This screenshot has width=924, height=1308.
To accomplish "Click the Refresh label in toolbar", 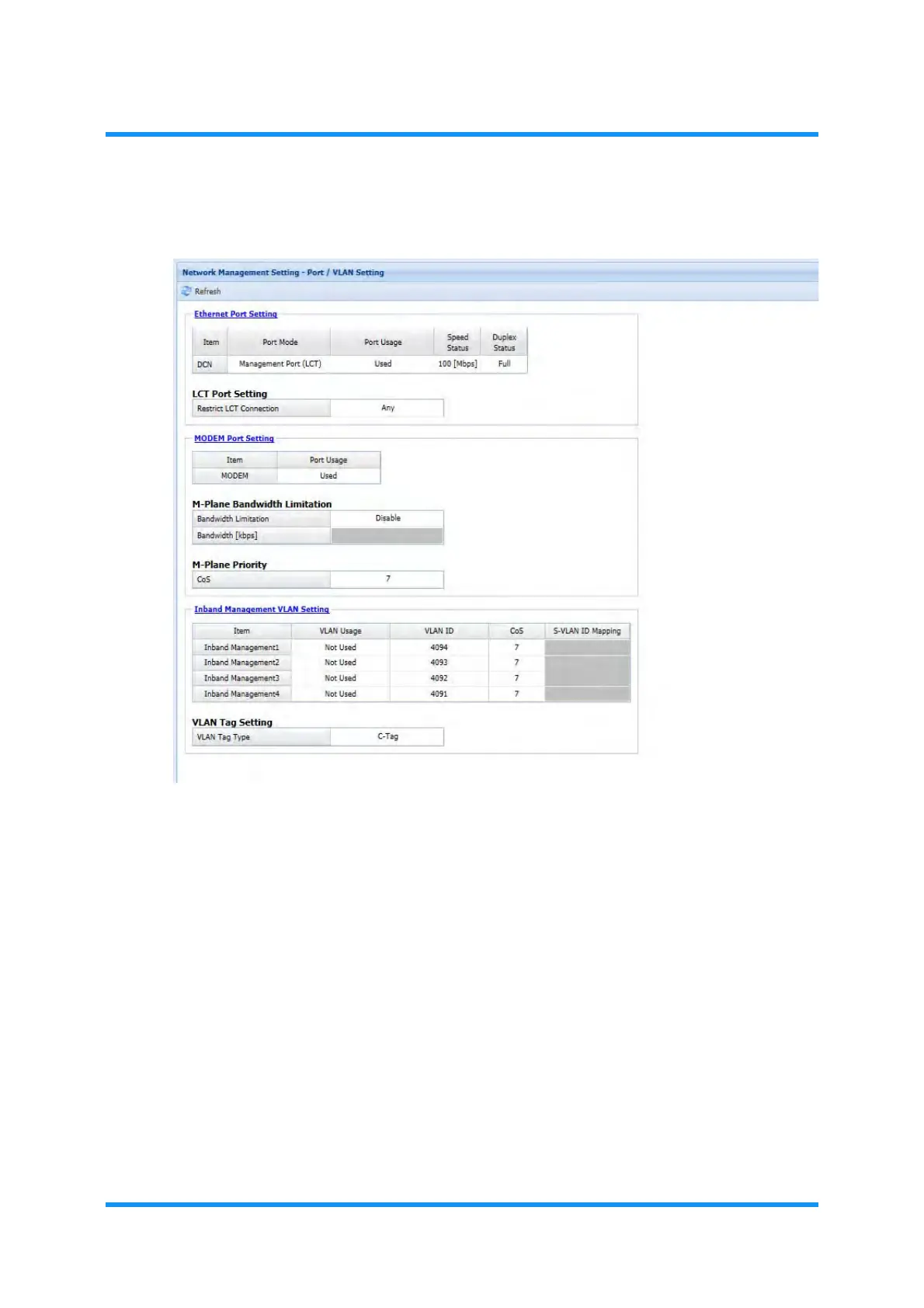I will click(x=207, y=292).
